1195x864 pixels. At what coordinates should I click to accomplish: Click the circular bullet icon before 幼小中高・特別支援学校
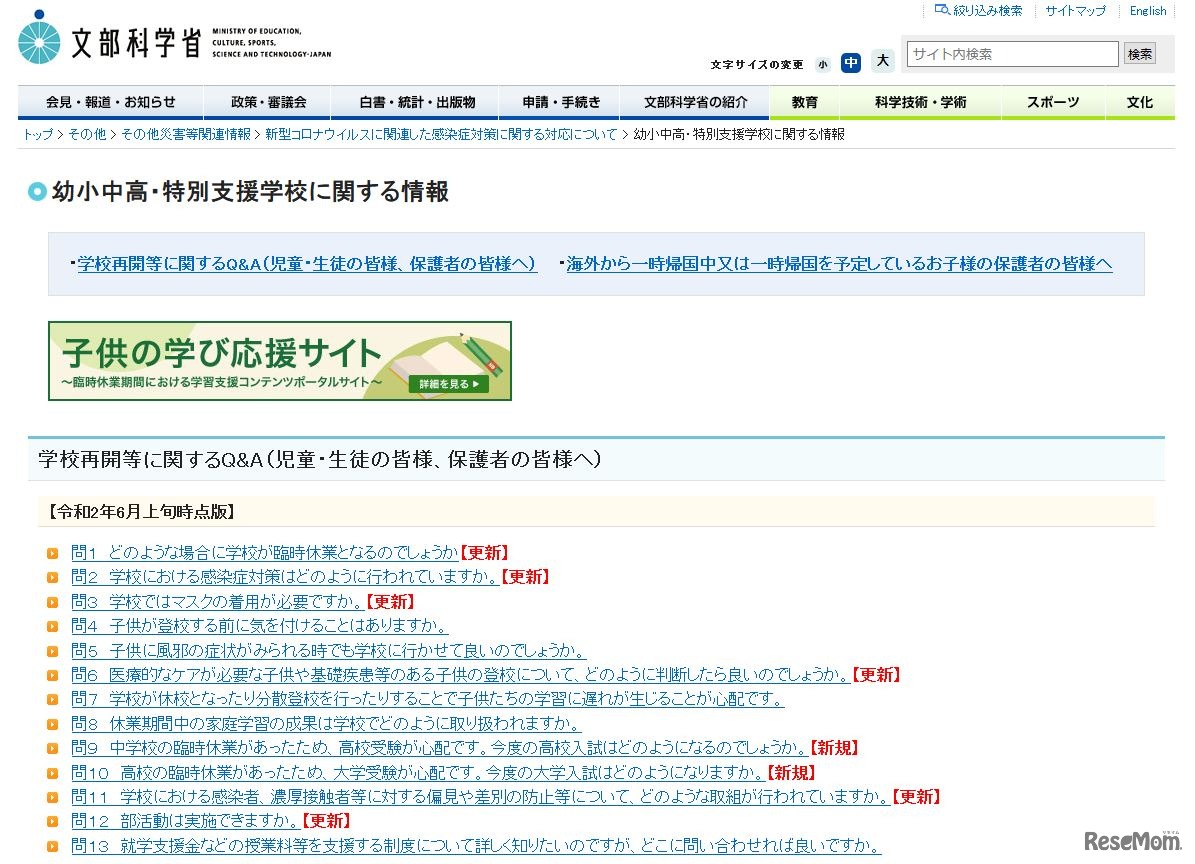[x=38, y=190]
